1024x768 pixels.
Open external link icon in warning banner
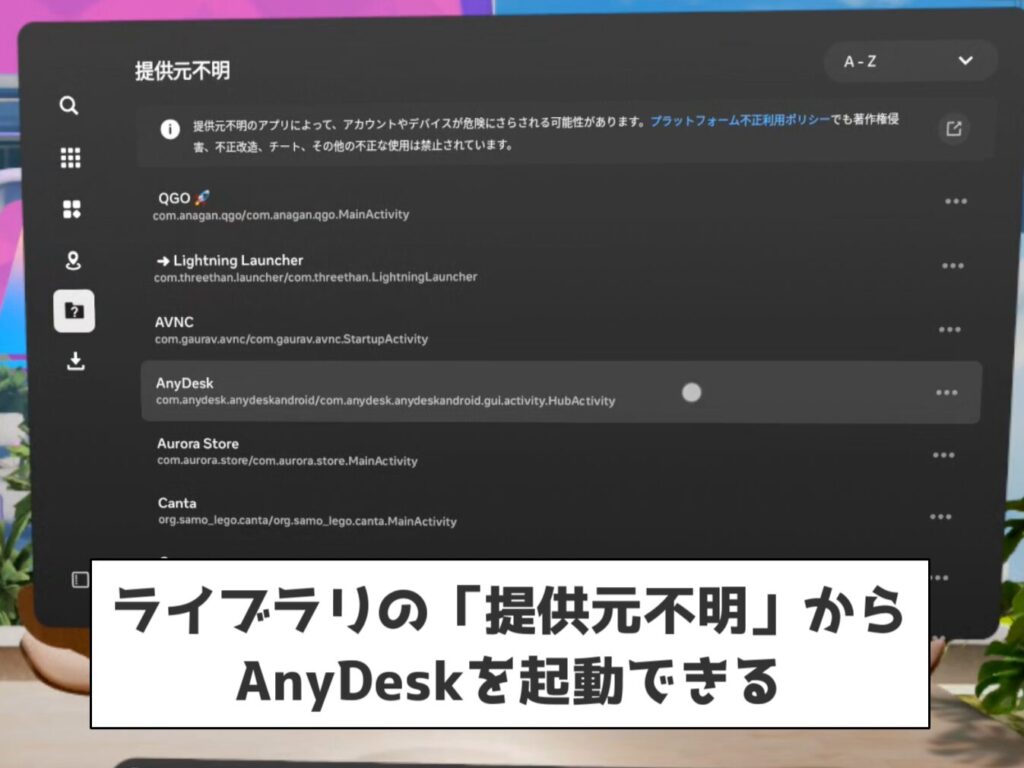[x=954, y=128]
